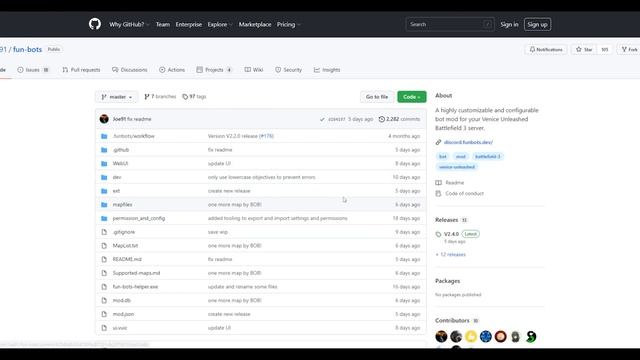The height and width of the screenshot is (360, 640).
Task: Click Joe91's commit author avatar
Action: pyautogui.click(x=104, y=119)
